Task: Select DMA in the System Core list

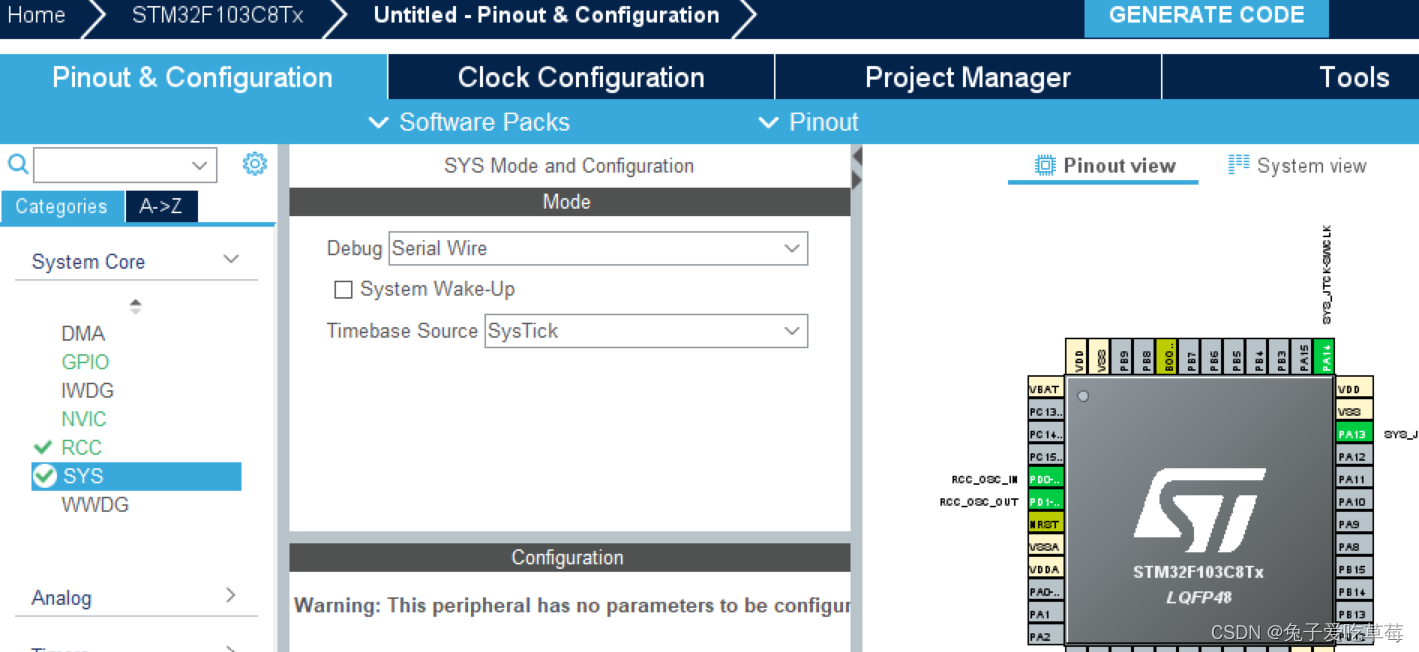Action: 83,333
